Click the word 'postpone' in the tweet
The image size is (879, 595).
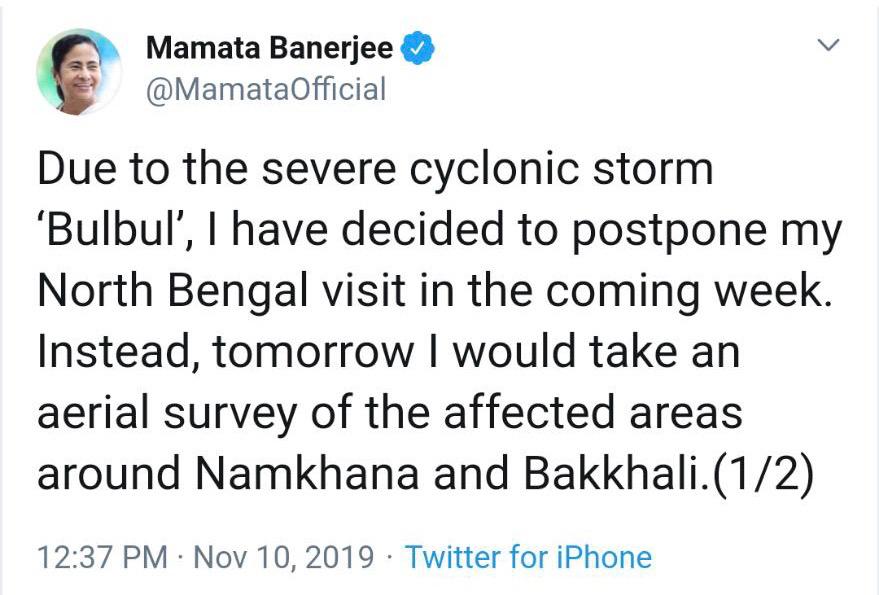click(669, 231)
